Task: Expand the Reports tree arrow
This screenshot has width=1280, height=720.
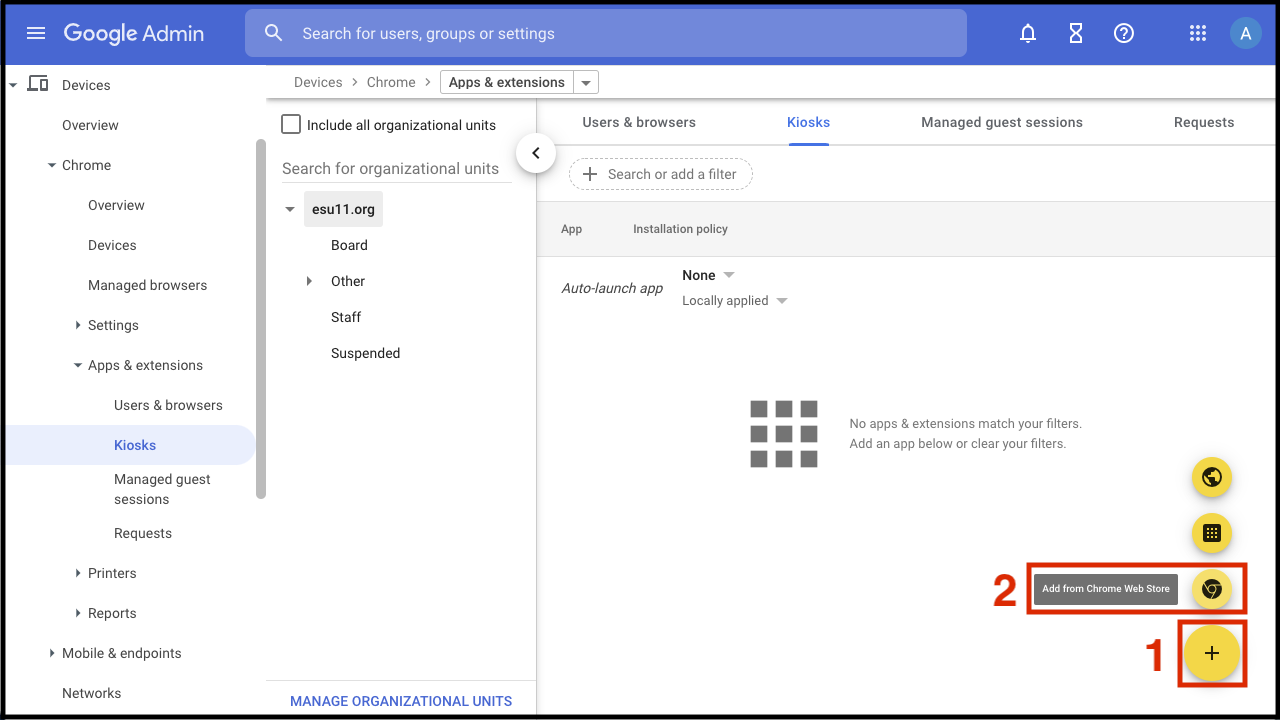Action: 78,613
